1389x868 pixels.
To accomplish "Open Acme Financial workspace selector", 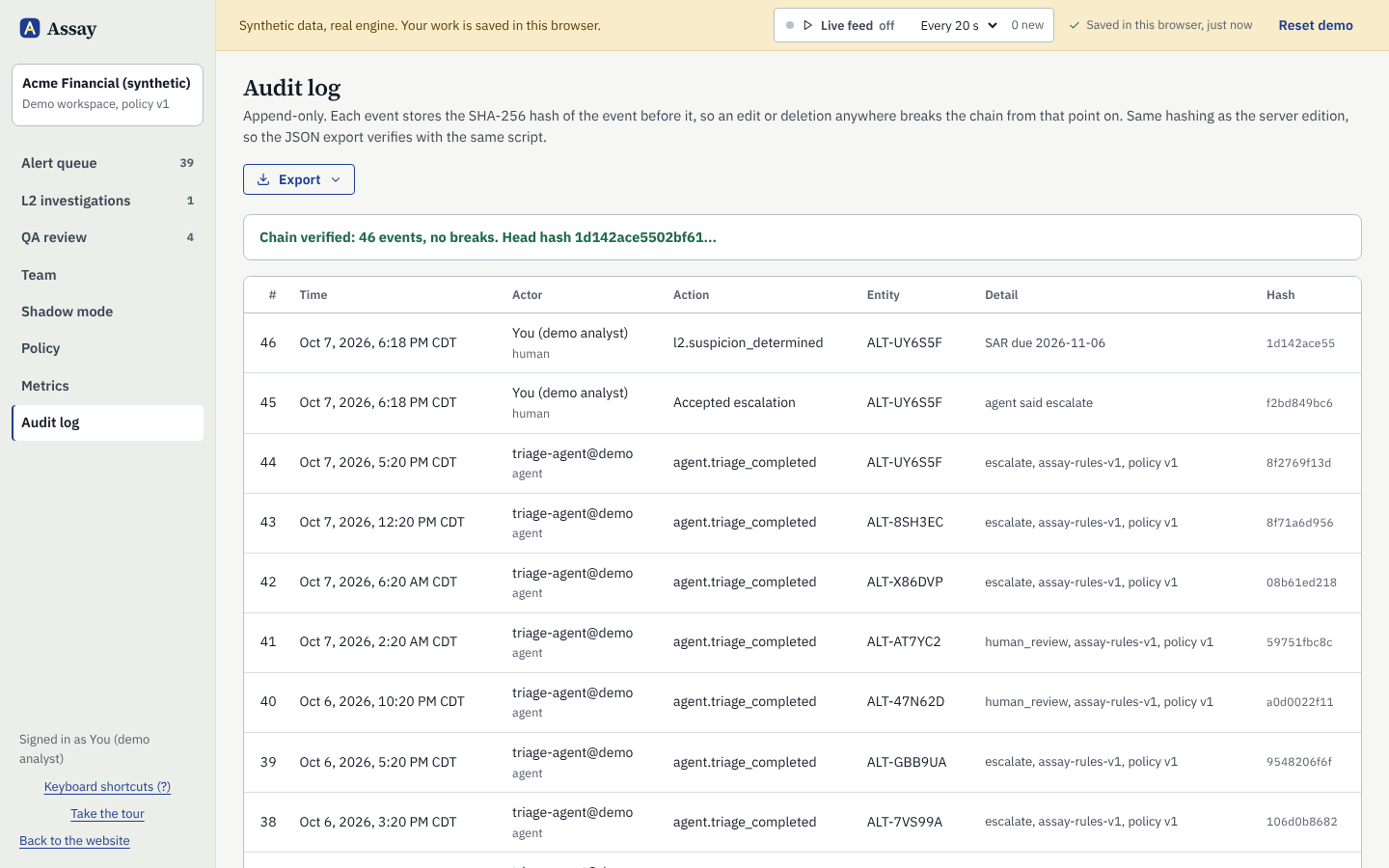I will click(x=107, y=95).
